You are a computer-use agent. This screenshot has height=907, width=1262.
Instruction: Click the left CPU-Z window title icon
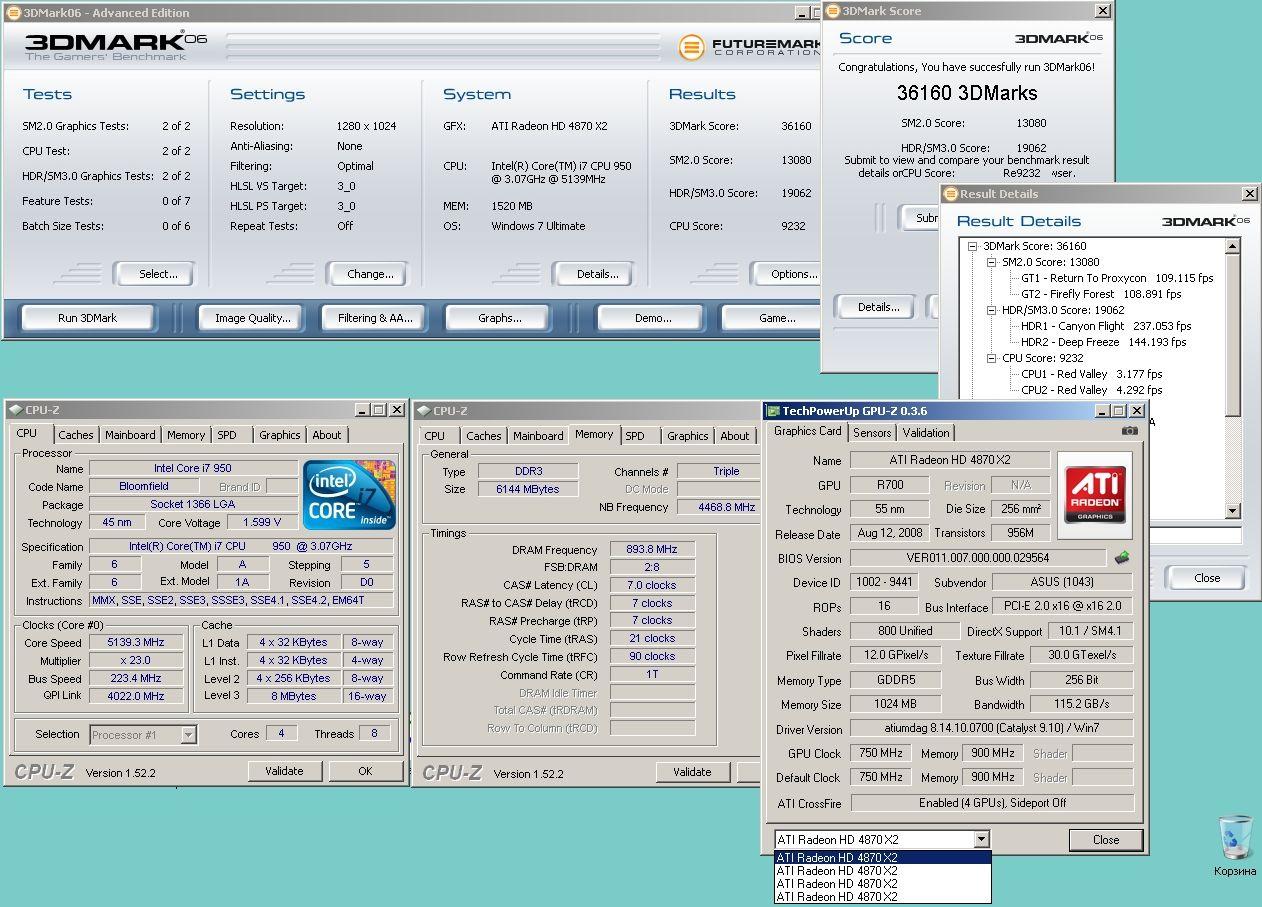(14, 410)
